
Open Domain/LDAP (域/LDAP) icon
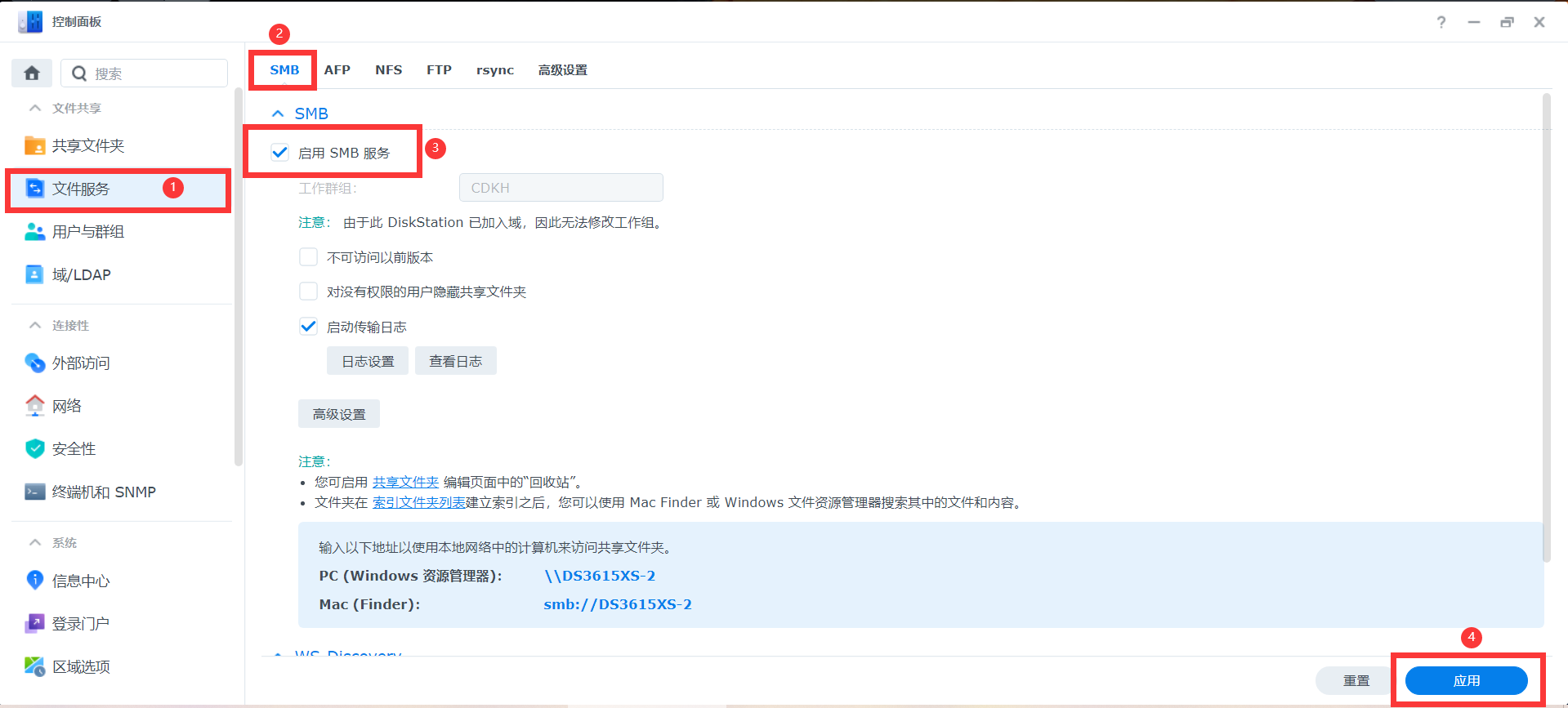34,274
